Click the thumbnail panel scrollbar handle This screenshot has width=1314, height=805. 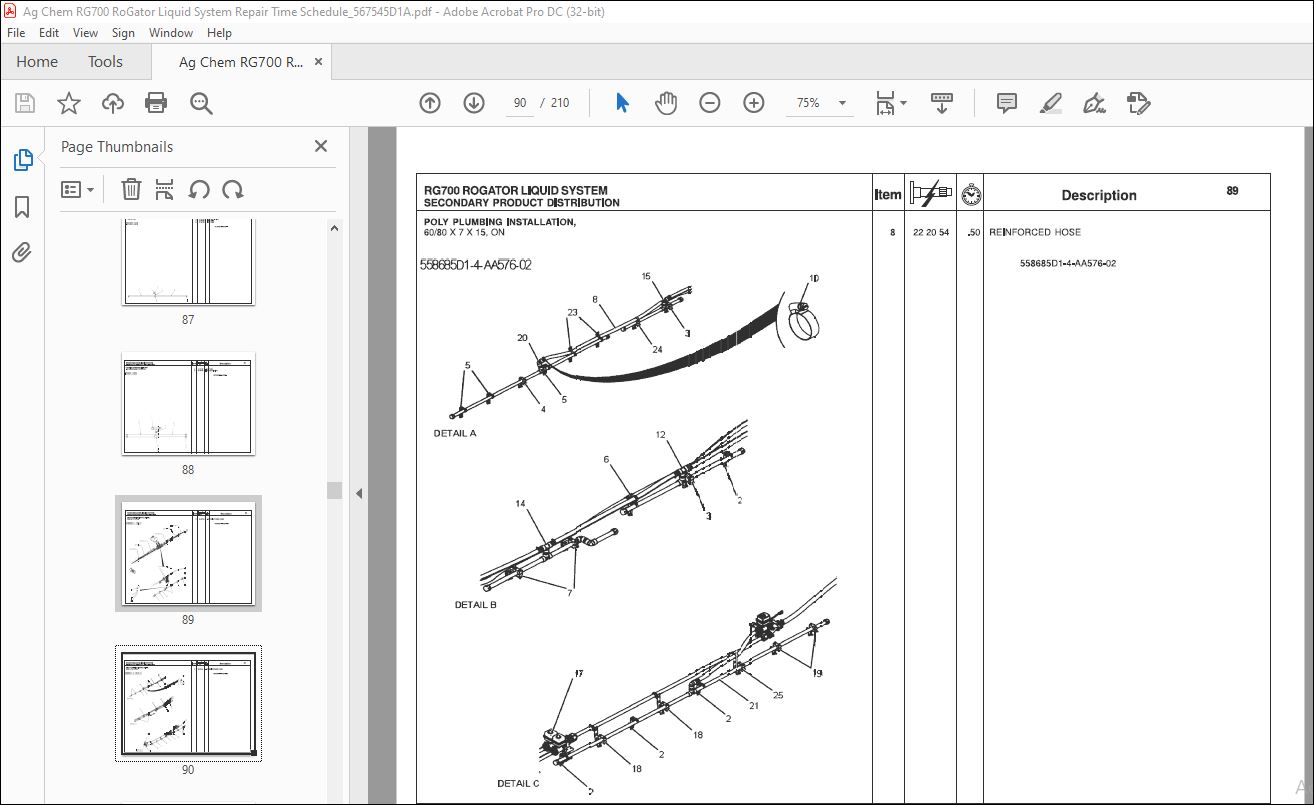(335, 490)
